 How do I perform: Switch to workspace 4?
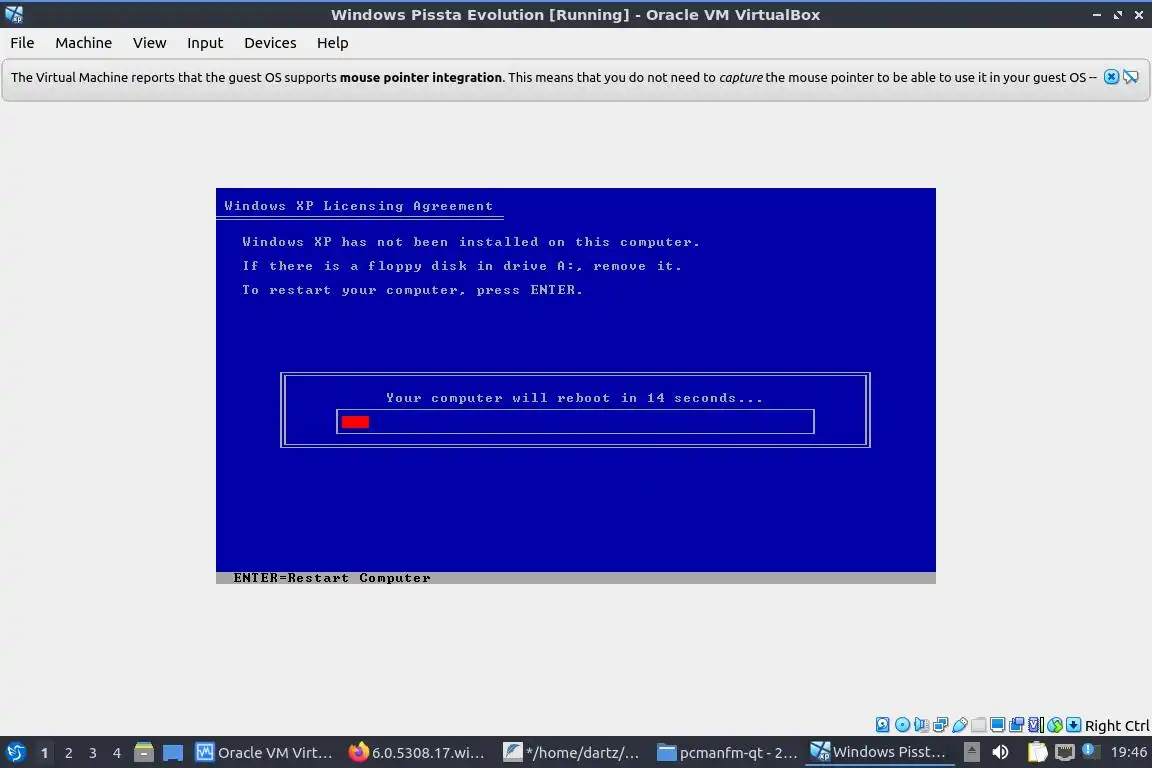coord(117,753)
